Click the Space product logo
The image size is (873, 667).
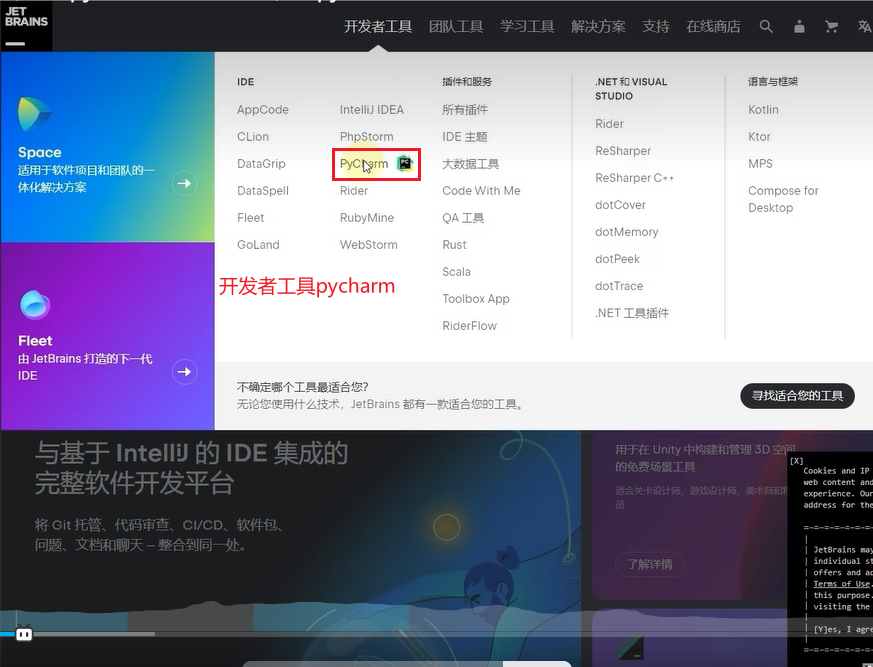[x=35, y=114]
